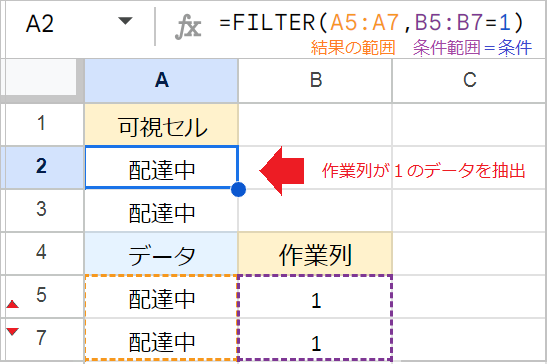This screenshot has width=549, height=364.
Task: Select column B header
Action: pos(315,80)
